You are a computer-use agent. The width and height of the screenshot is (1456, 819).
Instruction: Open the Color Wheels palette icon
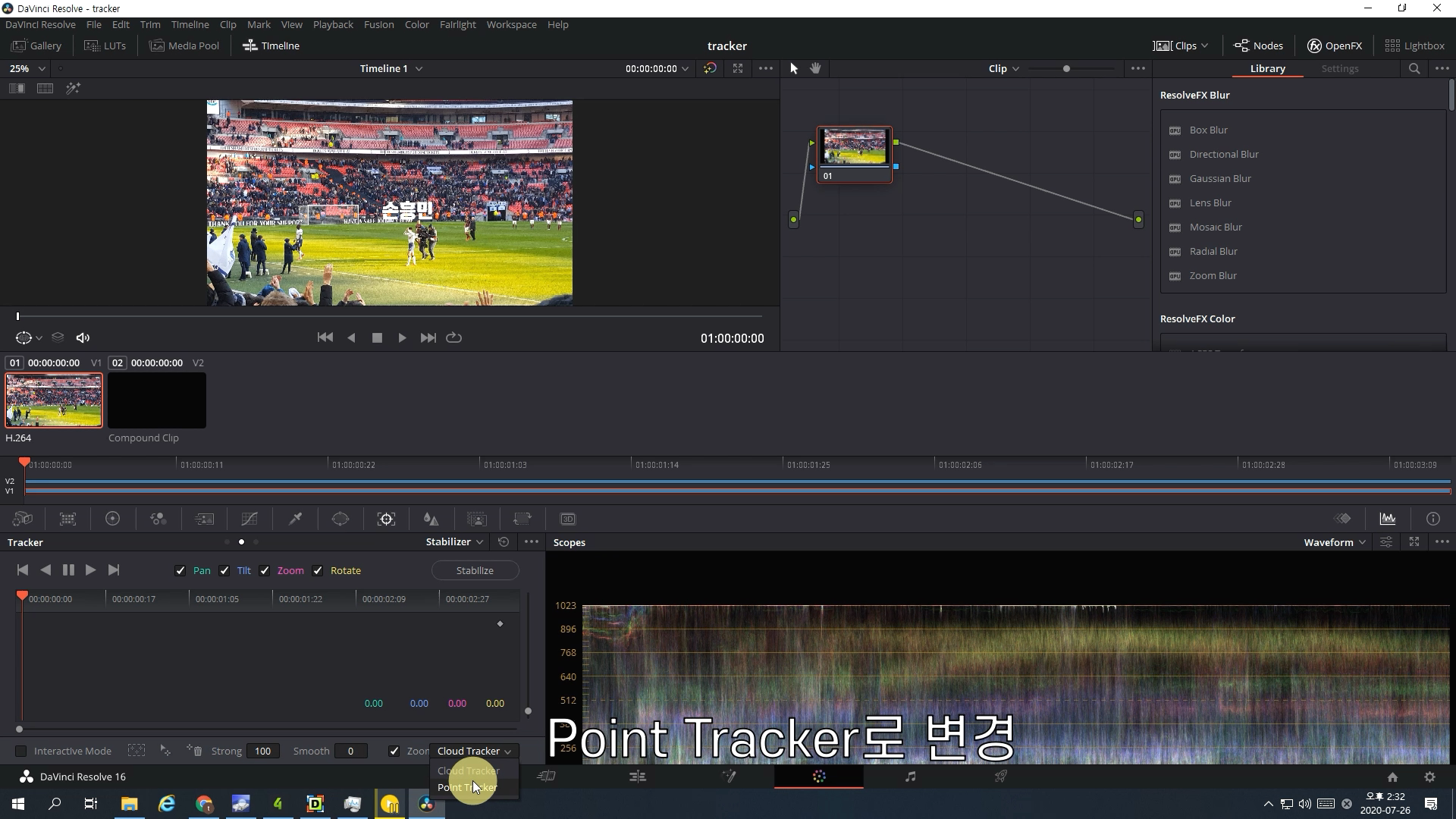tap(112, 519)
